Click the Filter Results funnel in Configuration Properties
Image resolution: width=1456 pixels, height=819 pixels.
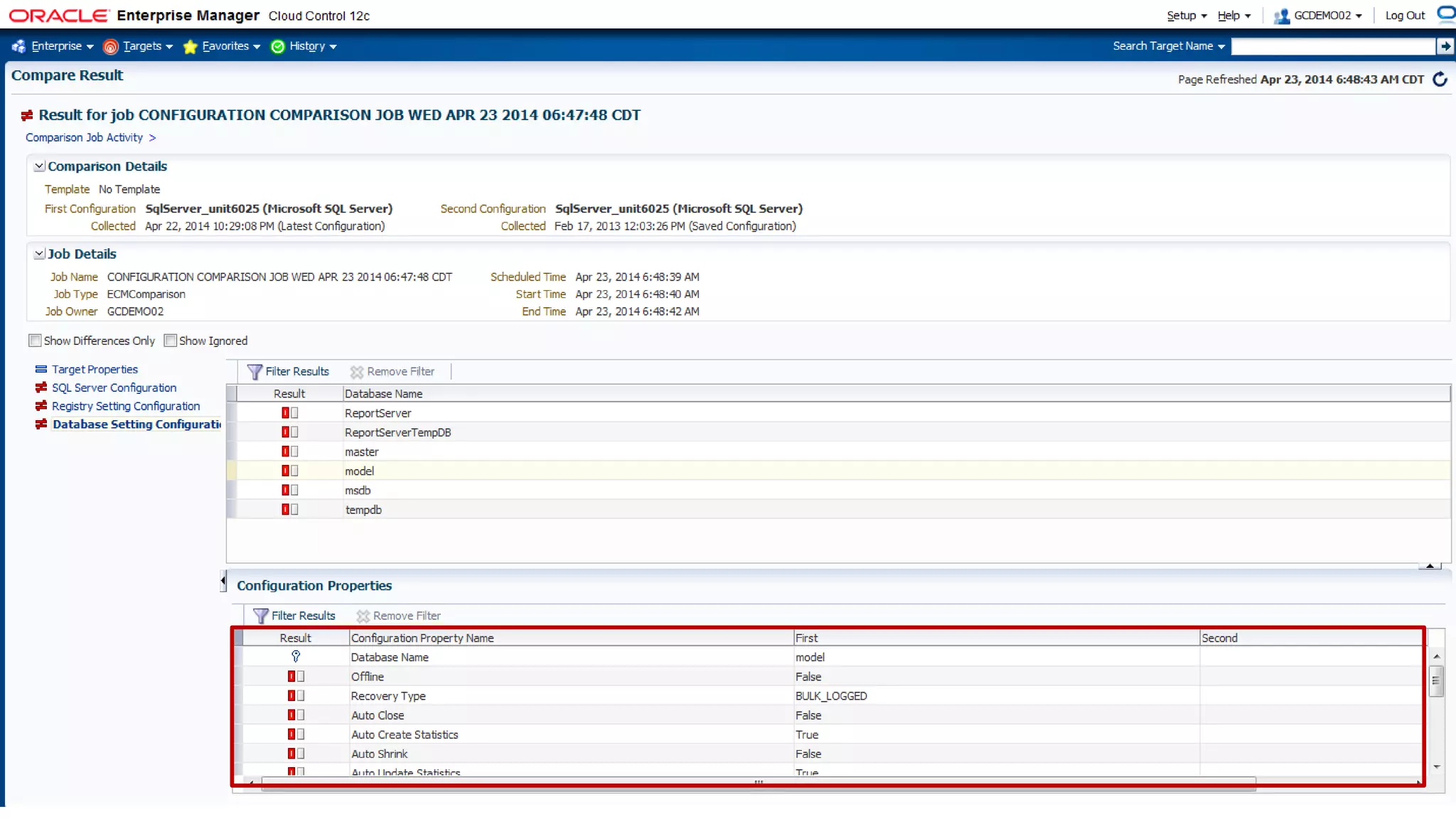click(261, 616)
